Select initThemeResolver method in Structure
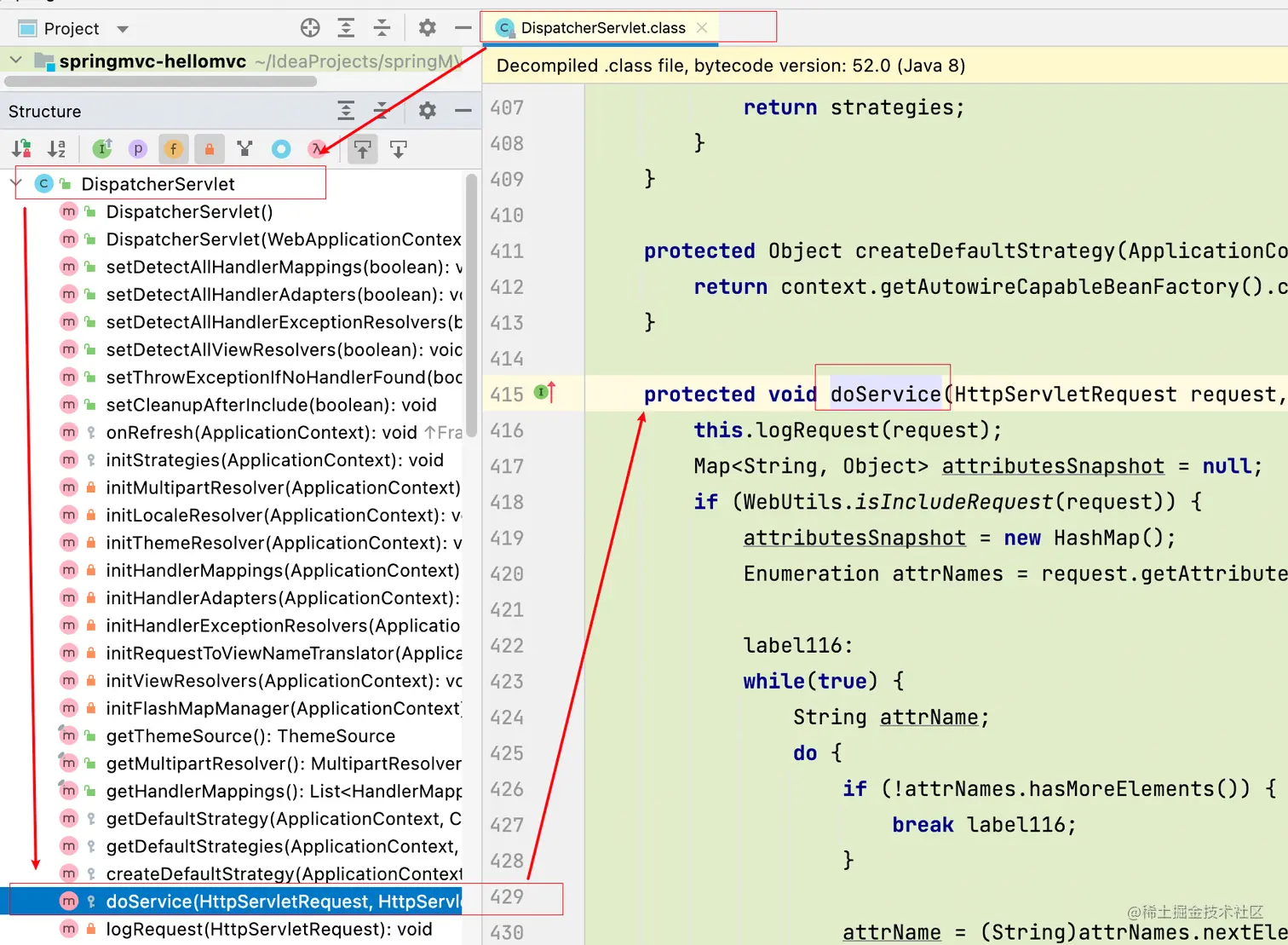The height and width of the screenshot is (945, 1288). click(x=284, y=543)
